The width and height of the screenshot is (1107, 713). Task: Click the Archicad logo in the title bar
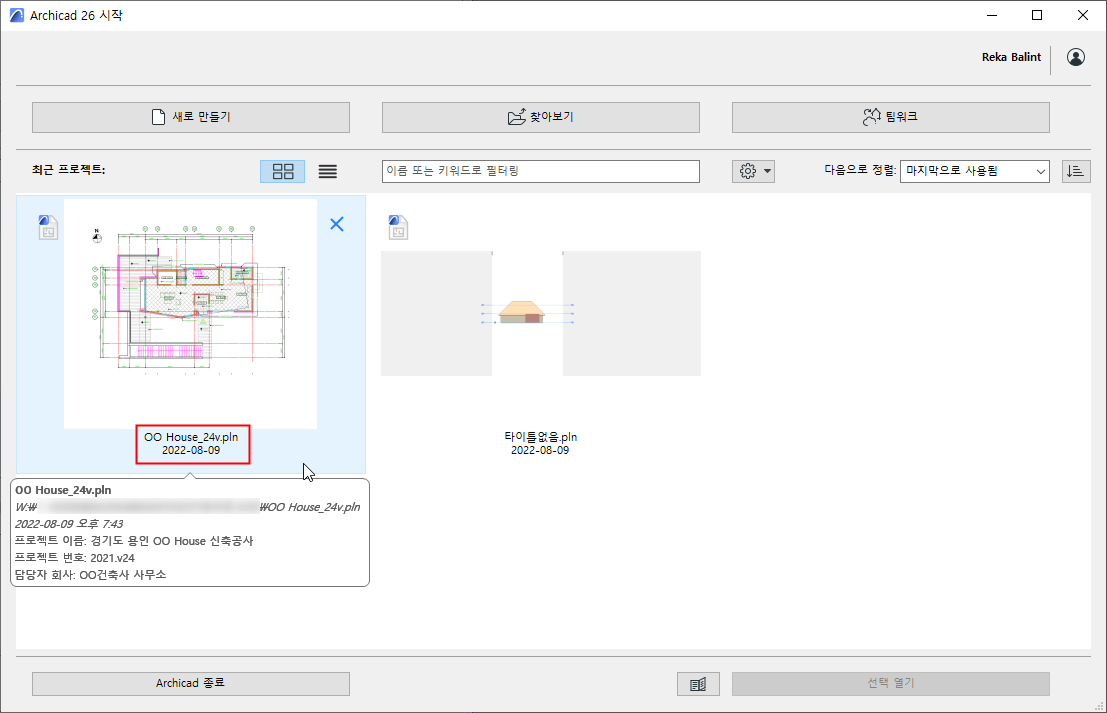(x=16, y=15)
